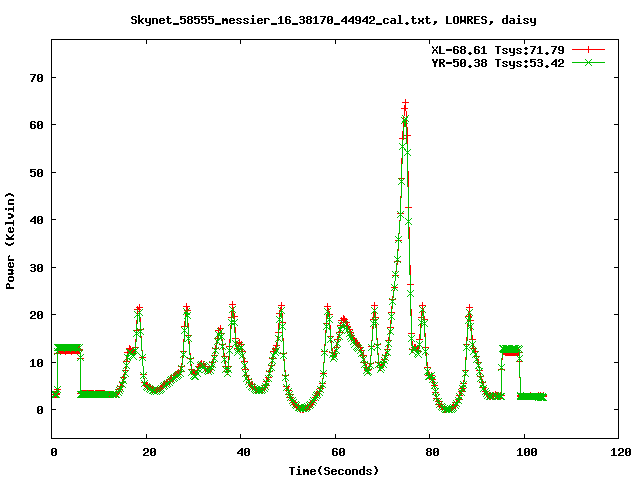Click the x-axis tick label 20
Image resolution: width=640 pixels, height=480 pixels.
point(149,452)
